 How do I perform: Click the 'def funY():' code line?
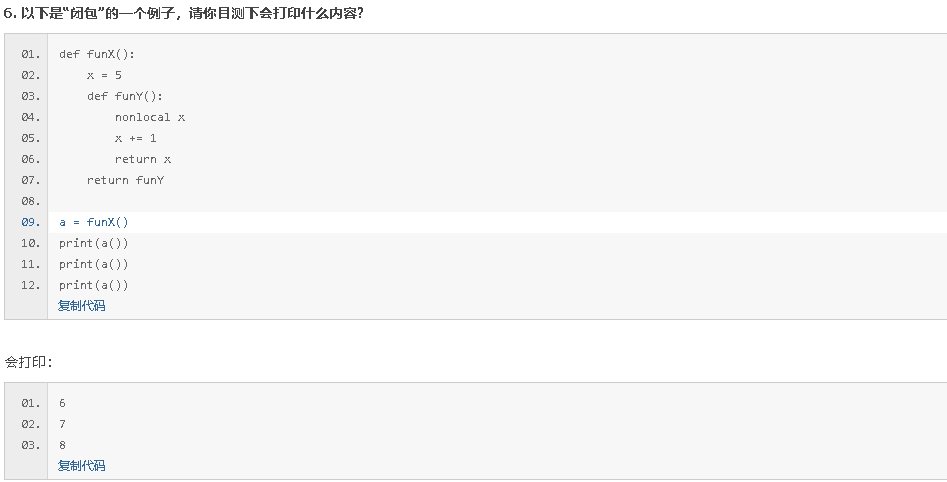124,96
